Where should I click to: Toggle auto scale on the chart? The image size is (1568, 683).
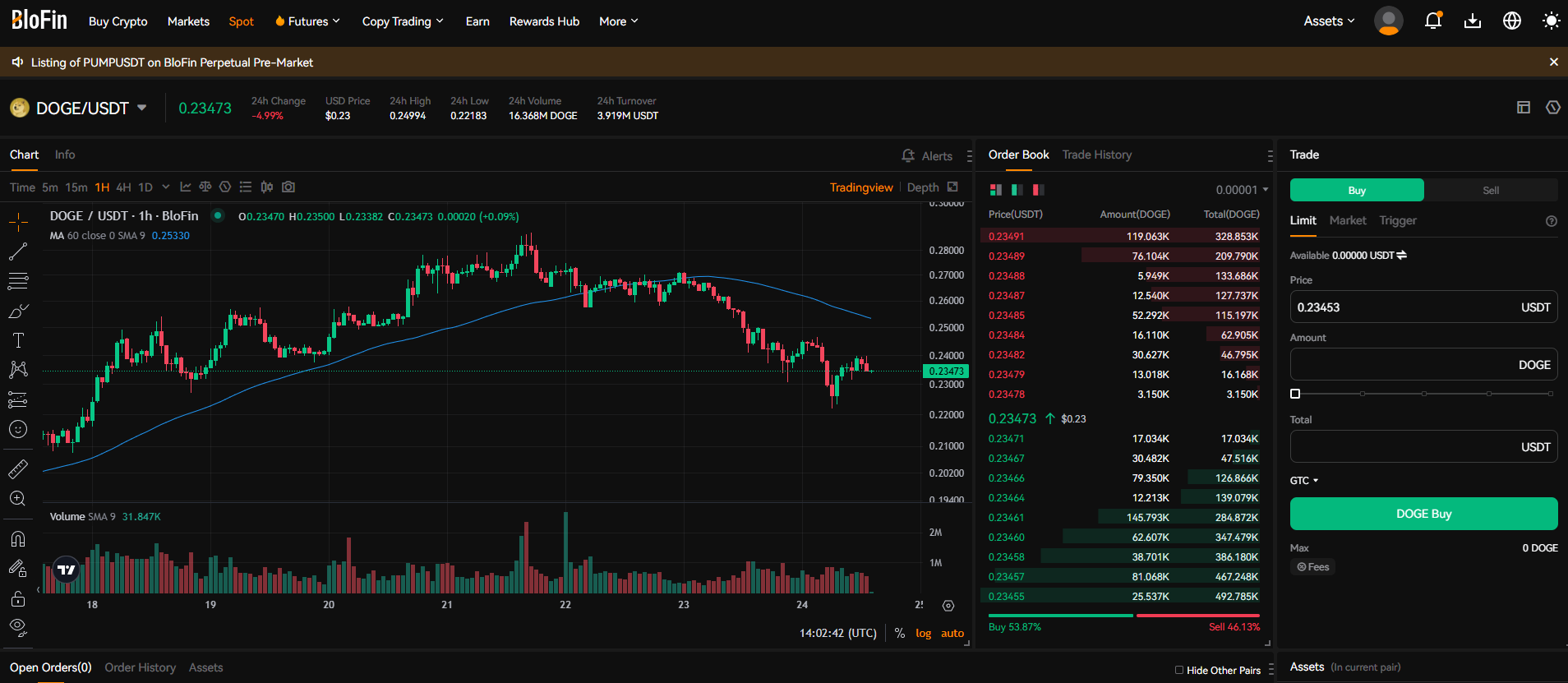click(952, 633)
